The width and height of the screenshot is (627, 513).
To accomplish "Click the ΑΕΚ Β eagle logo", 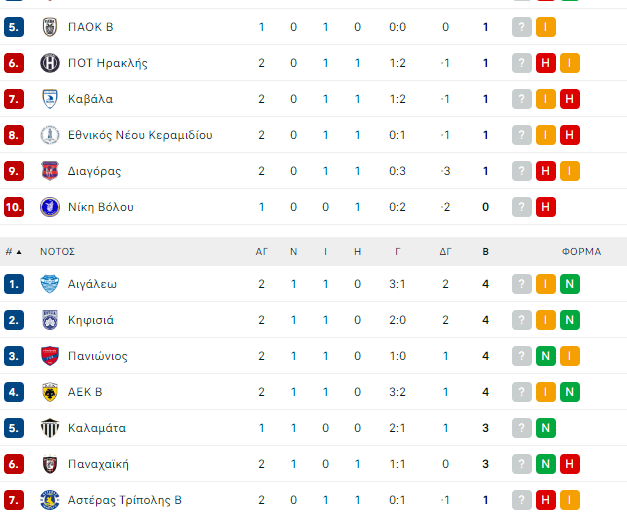I will (x=50, y=392).
